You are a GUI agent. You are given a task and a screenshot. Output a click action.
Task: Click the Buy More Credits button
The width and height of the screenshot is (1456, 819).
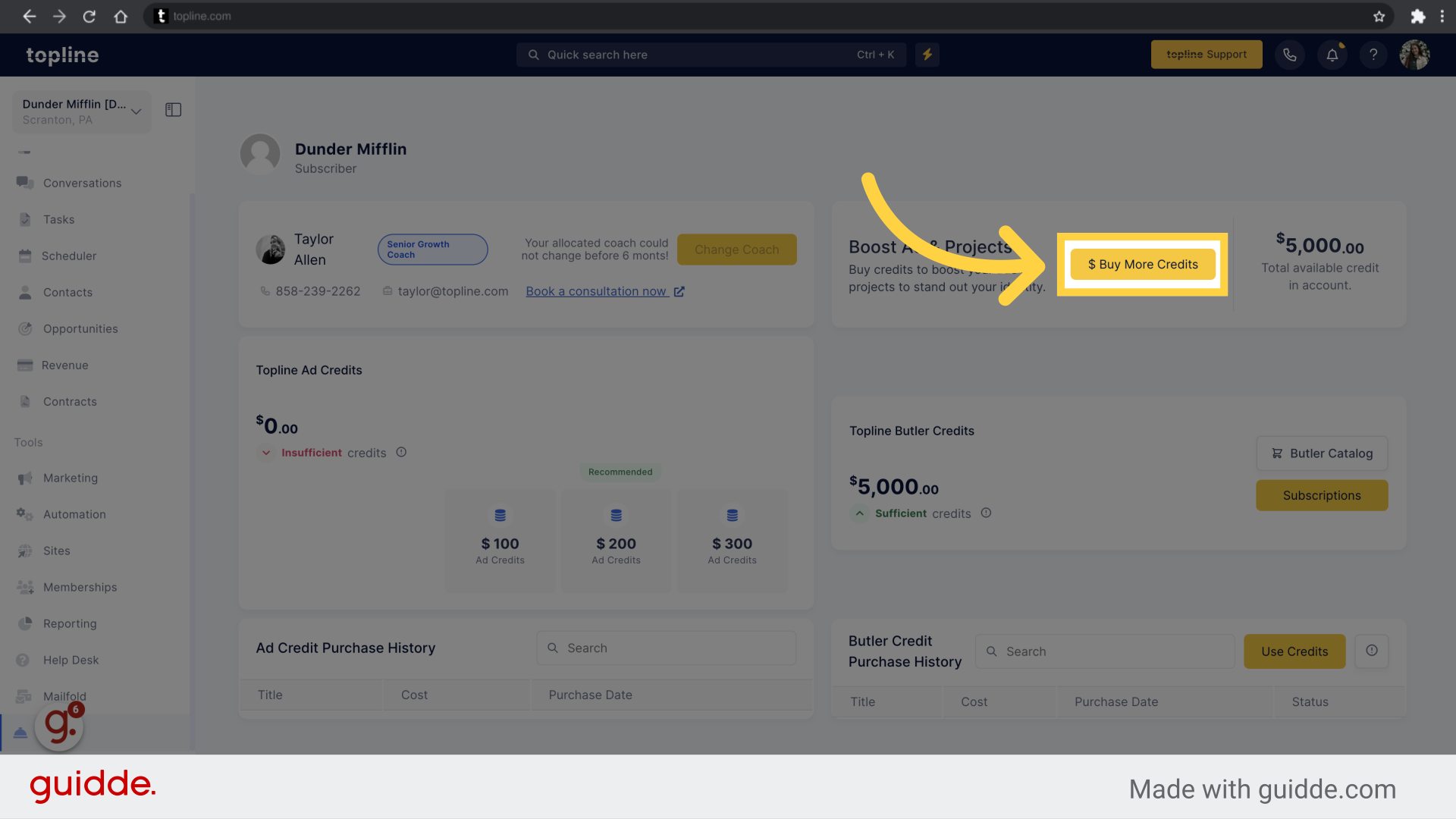pos(1142,264)
